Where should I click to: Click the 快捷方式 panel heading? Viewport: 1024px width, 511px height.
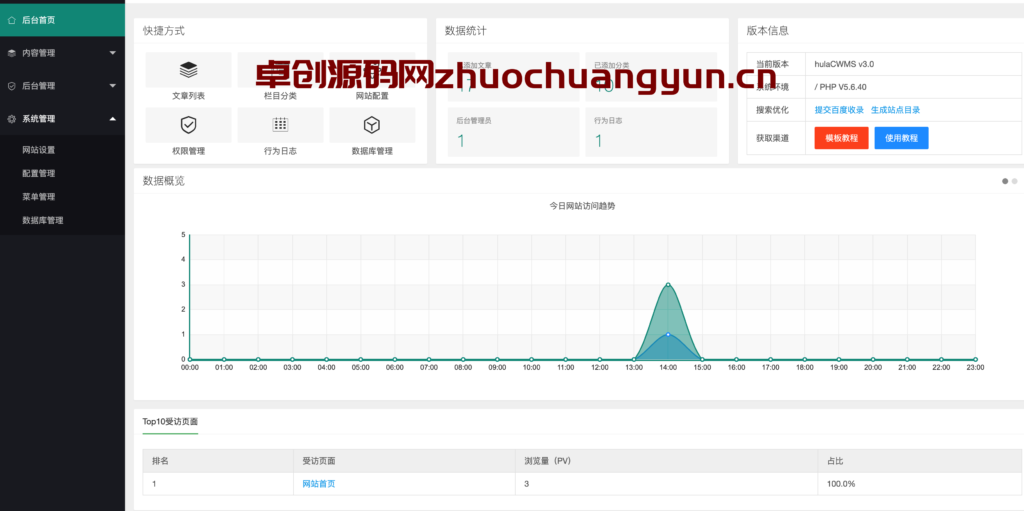(x=164, y=31)
